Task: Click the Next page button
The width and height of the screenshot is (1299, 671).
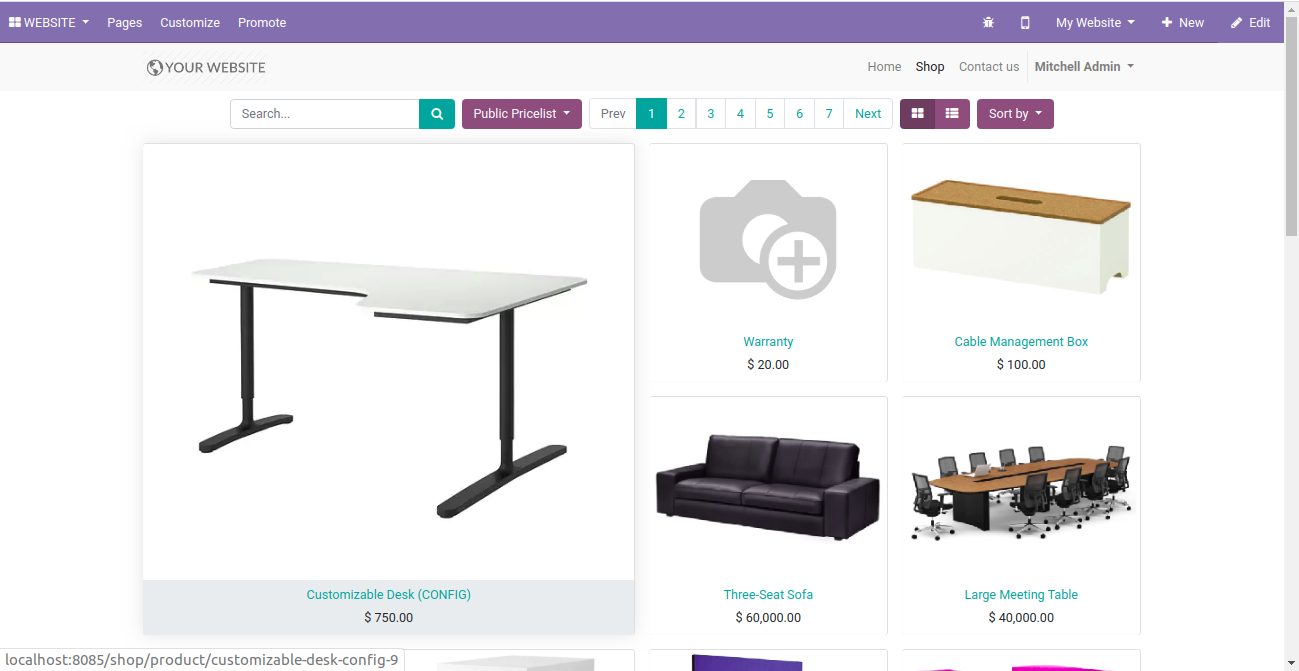Action: click(868, 114)
